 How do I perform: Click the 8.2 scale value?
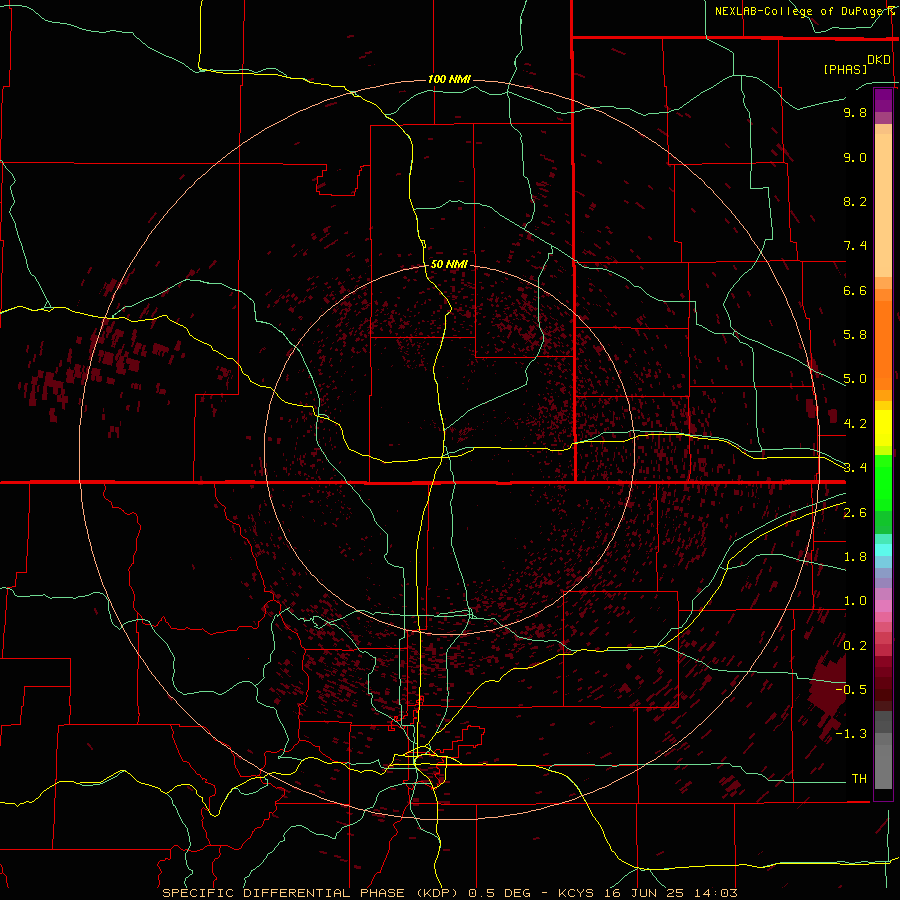coord(855,201)
